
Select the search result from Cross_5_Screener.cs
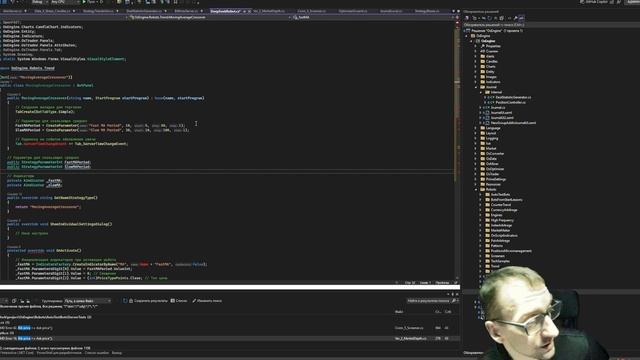230,328
